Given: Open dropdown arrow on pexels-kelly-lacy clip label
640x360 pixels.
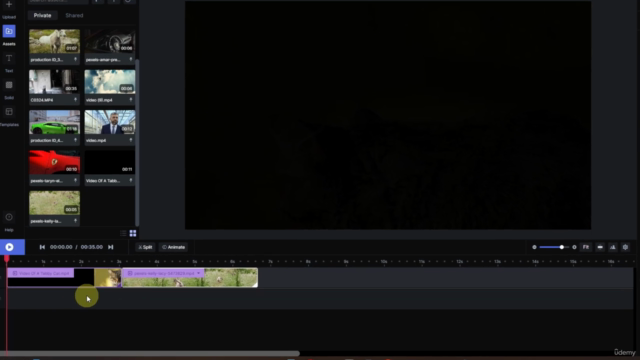Looking at the screenshot, I should pos(199,273).
